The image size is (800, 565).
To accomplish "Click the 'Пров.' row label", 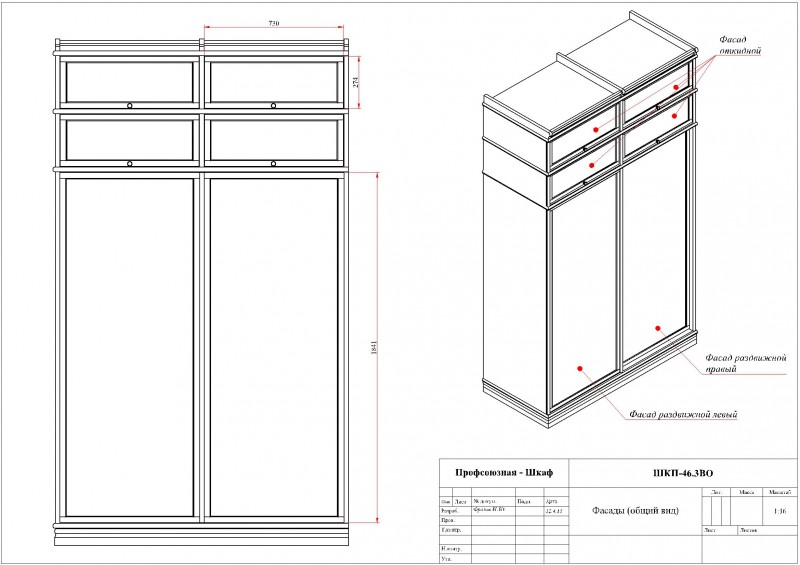I will coord(448,520).
